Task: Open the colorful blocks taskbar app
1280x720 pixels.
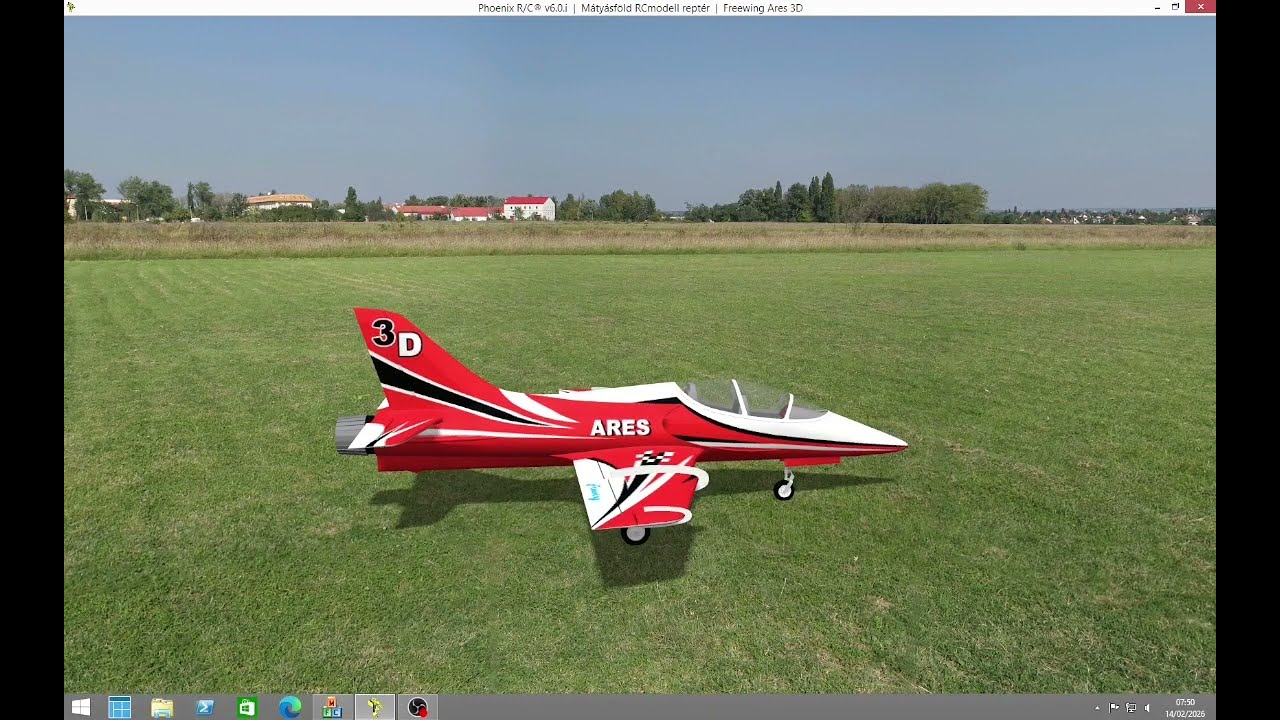Action: coord(332,707)
